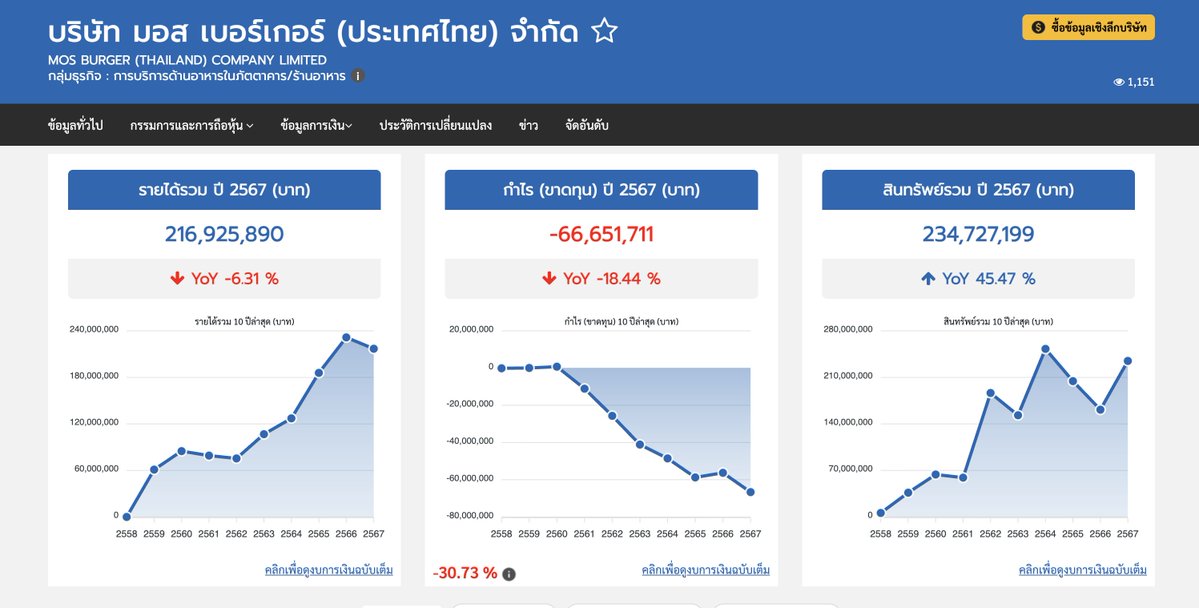Click the กำไร (ขาดทุน) ปี 2567 header
The height and width of the screenshot is (608, 1199).
pos(601,190)
